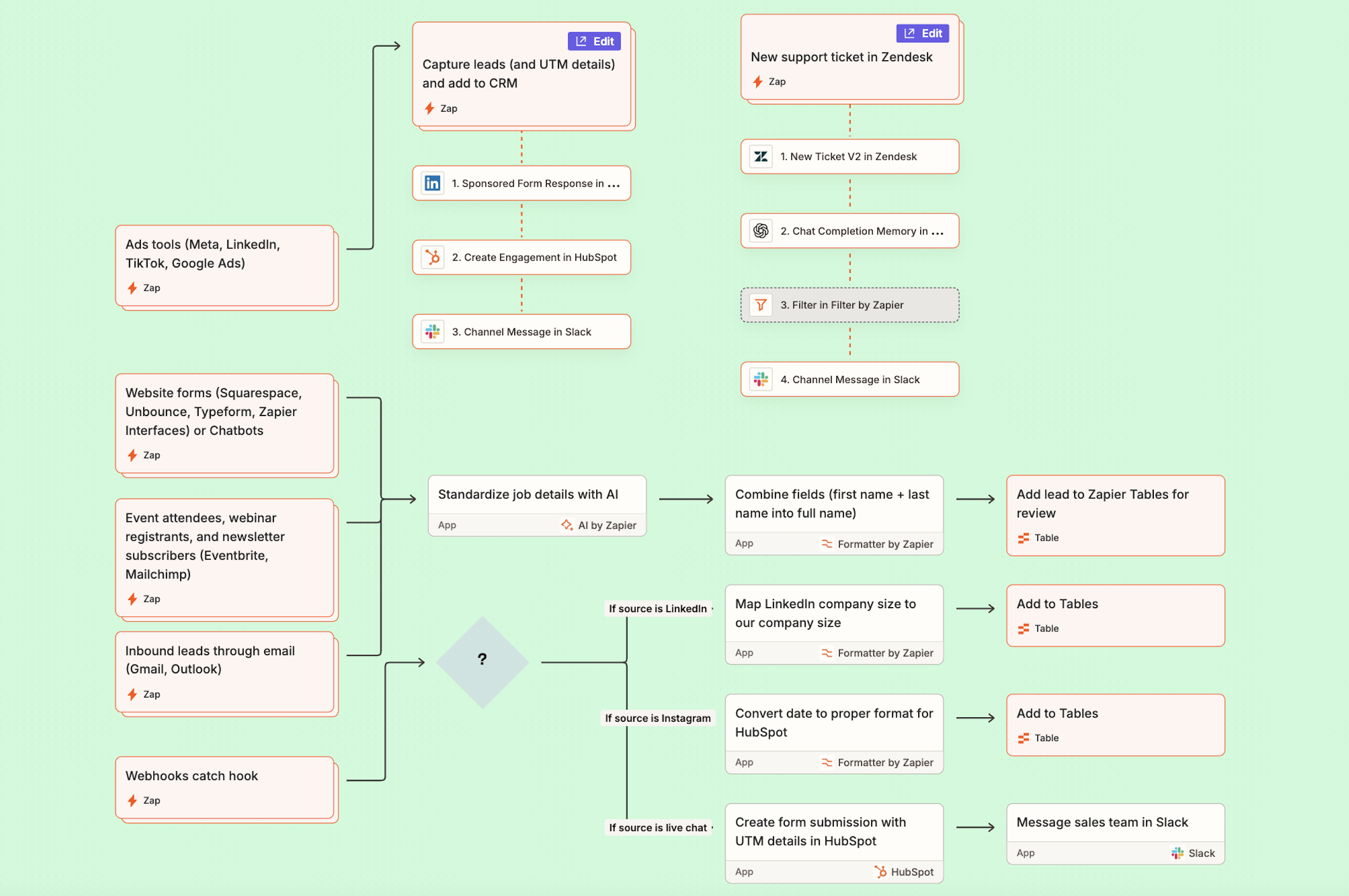This screenshot has width=1349, height=896.
Task: Click Formatter icon on Map LinkedIn company size card
Action: 826,652
